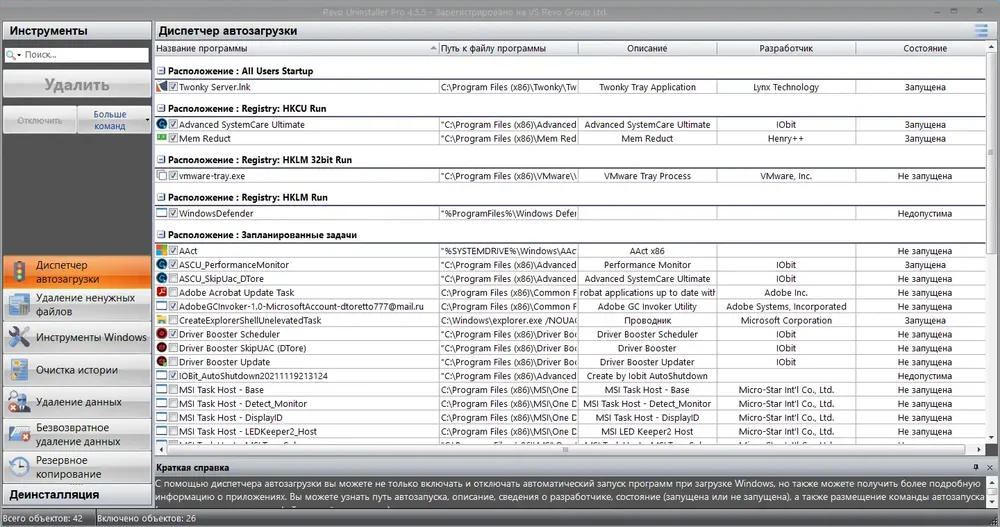The height and width of the screenshot is (527, 1000).
Task: Collapse the Registry: HKLM Run group
Action: click(x=161, y=197)
